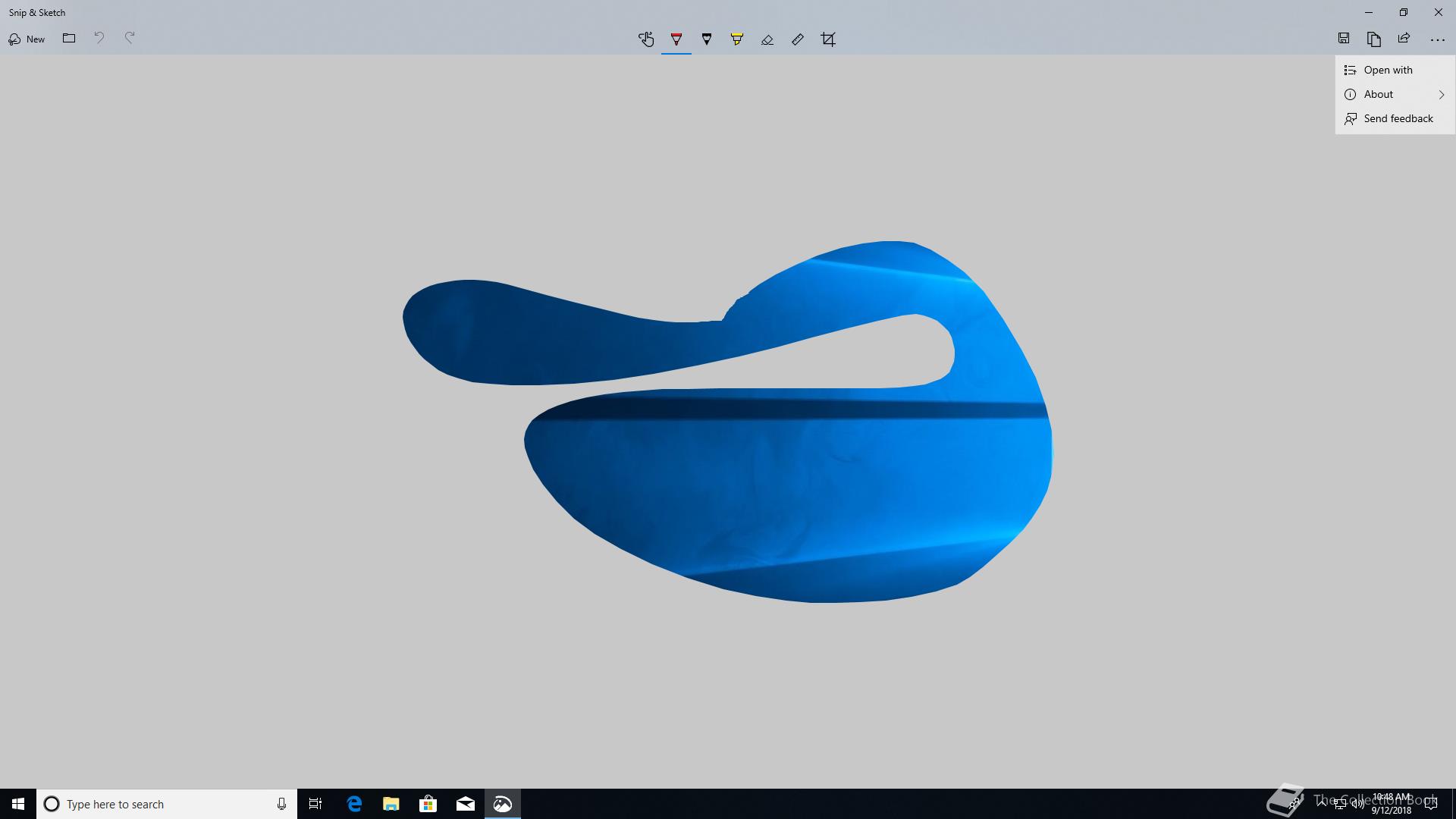Open Task View on taskbar
1456x819 pixels.
click(x=315, y=804)
